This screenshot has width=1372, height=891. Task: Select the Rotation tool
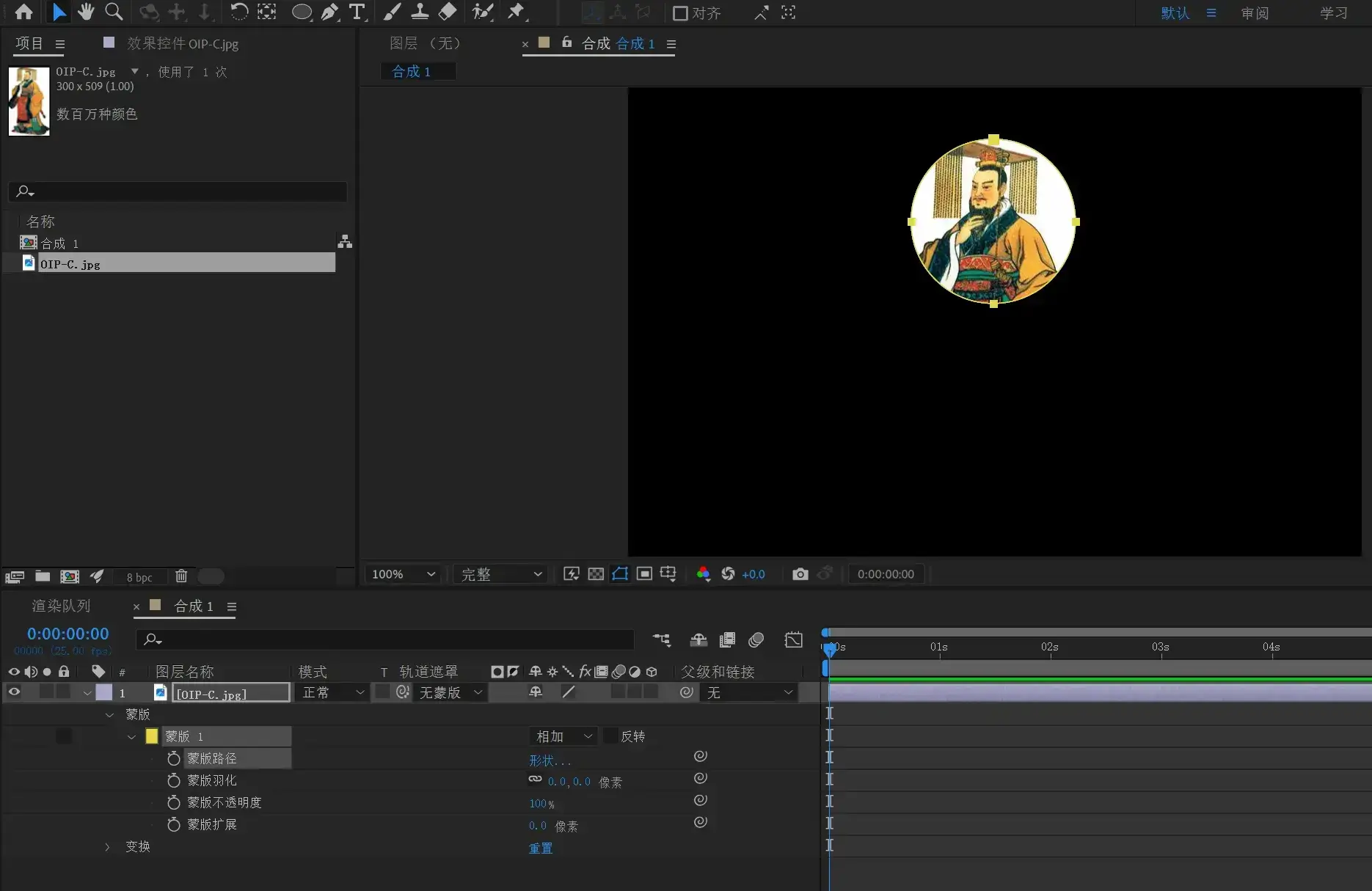238,12
